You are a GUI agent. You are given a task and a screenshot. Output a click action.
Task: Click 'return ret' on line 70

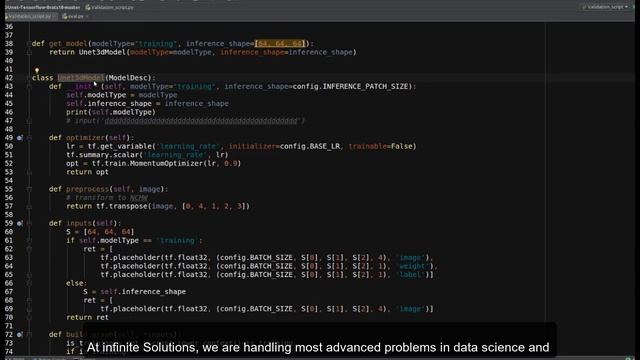click(x=87, y=318)
